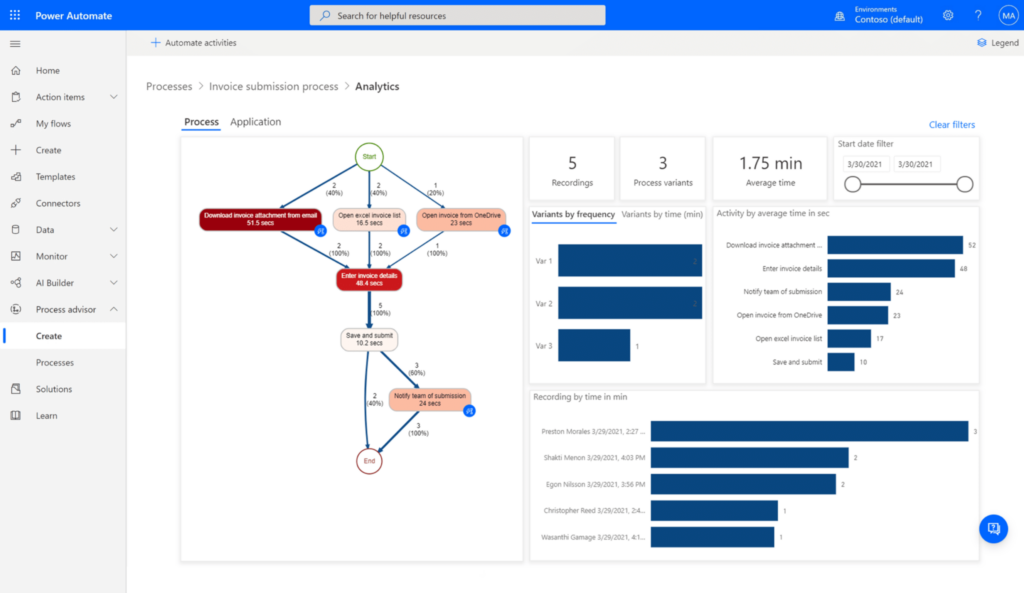Image resolution: width=1024 pixels, height=593 pixels.
Task: Click the Templates icon
Action: 16,176
